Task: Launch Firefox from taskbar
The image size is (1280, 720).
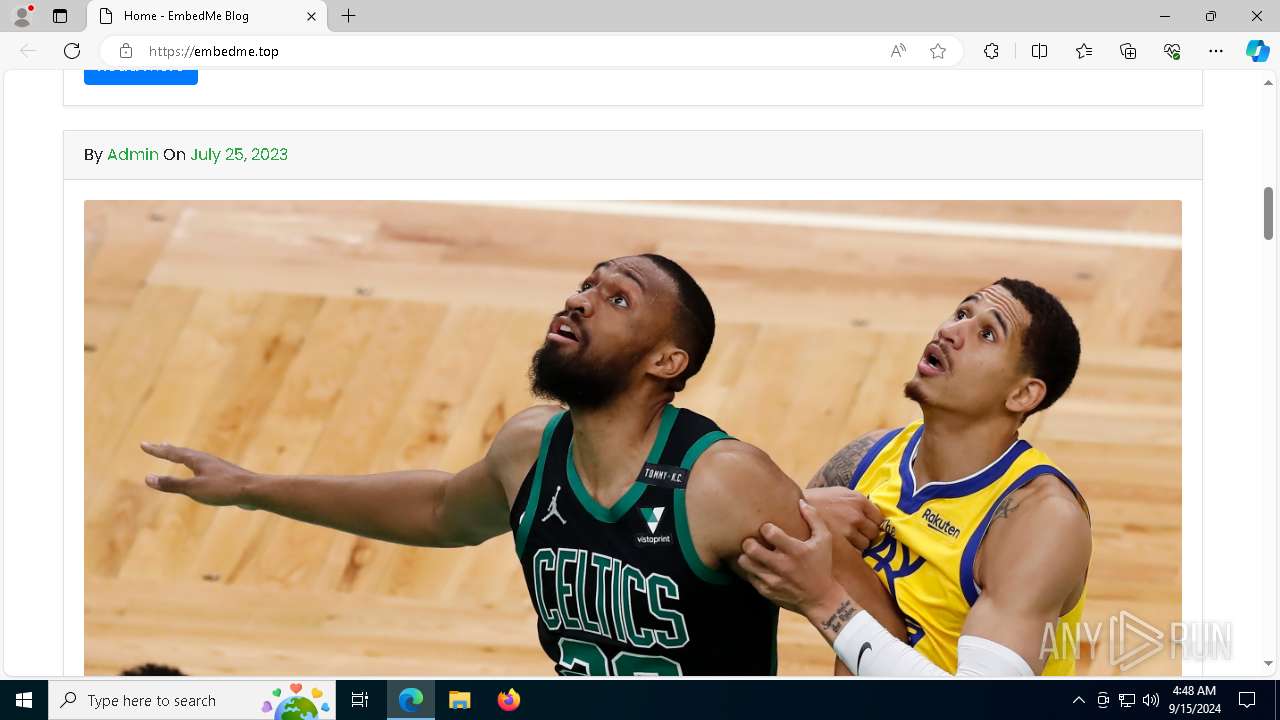Action: tap(508, 700)
